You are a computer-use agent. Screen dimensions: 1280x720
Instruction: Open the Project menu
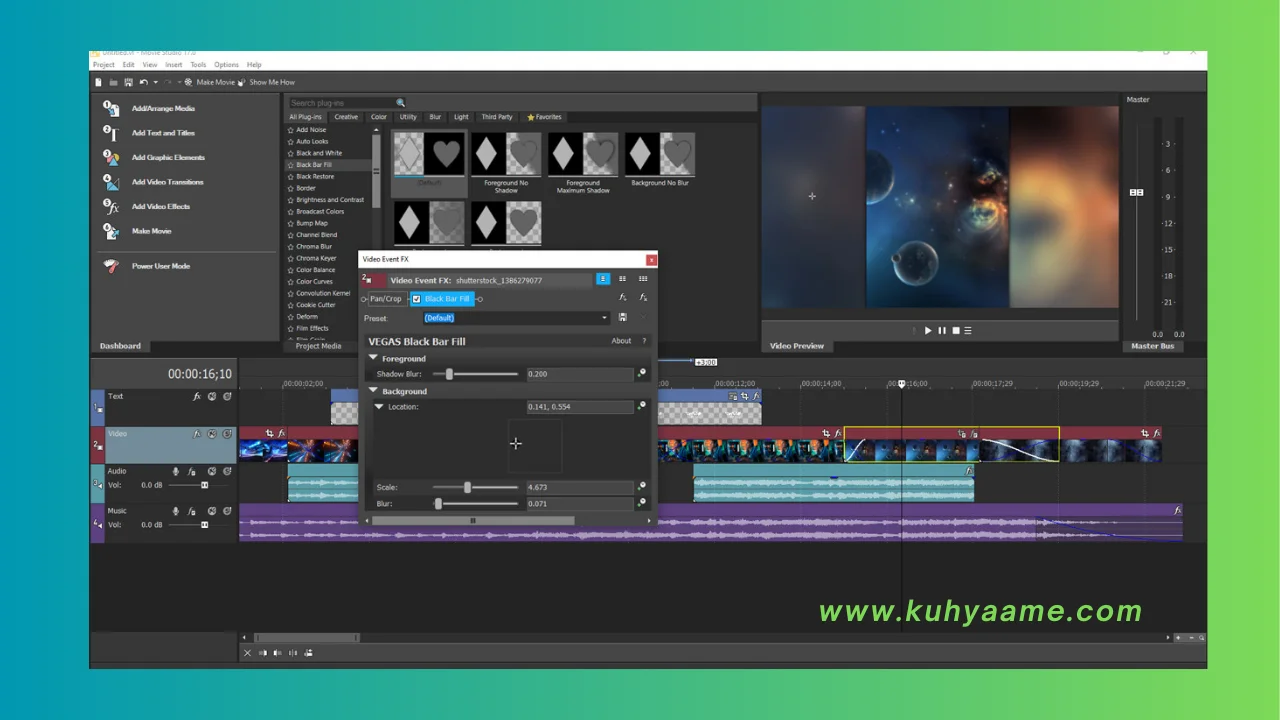[104, 65]
